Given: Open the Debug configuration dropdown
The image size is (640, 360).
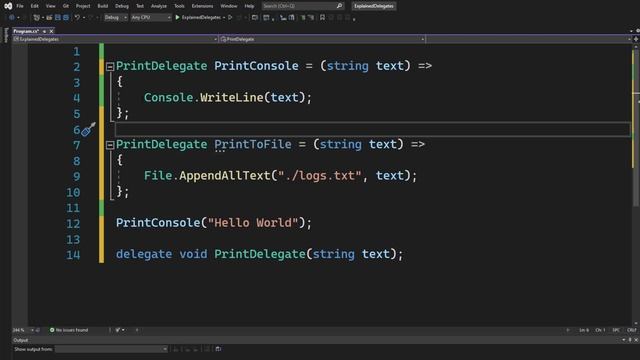Looking at the screenshot, I should (x=116, y=18).
